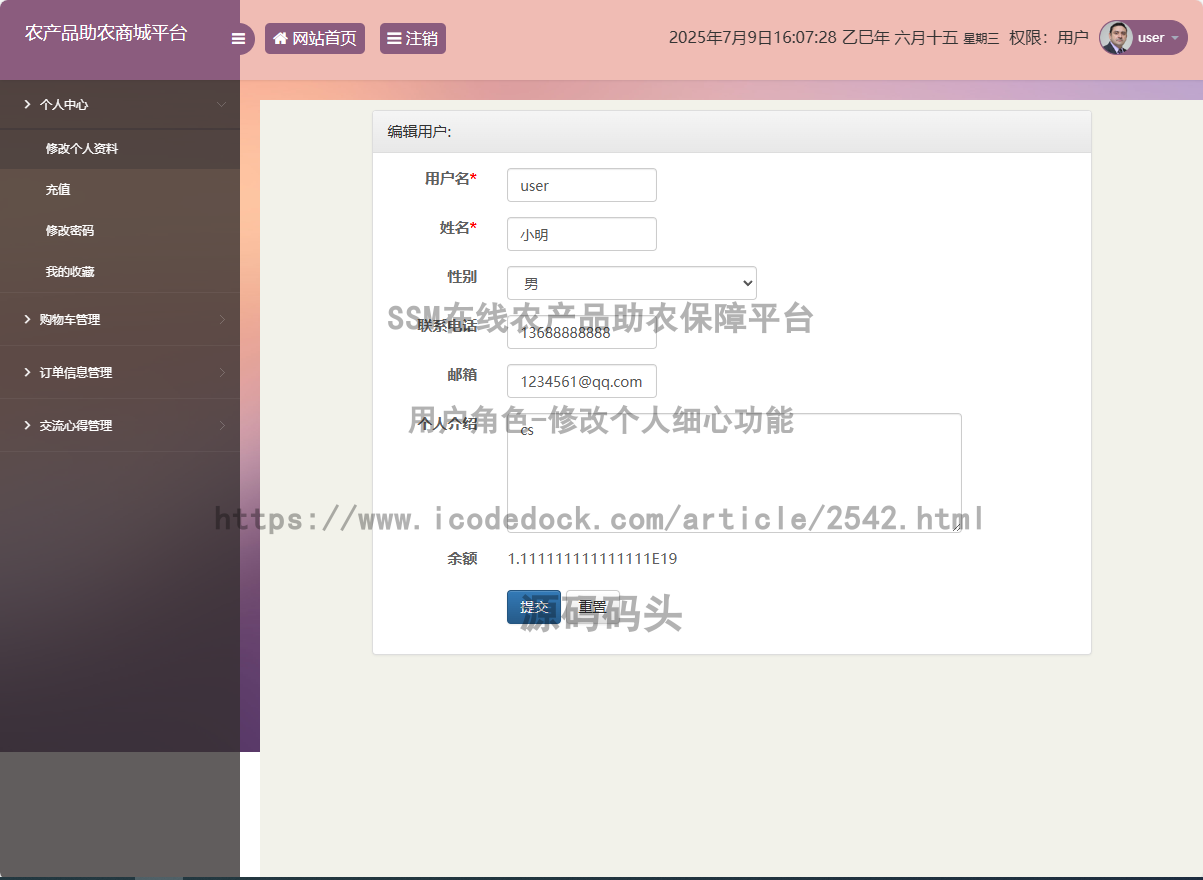Screen dimensions: 1203x880
Task: Click the chevron icon before 购物车管理
Action: click(27, 319)
